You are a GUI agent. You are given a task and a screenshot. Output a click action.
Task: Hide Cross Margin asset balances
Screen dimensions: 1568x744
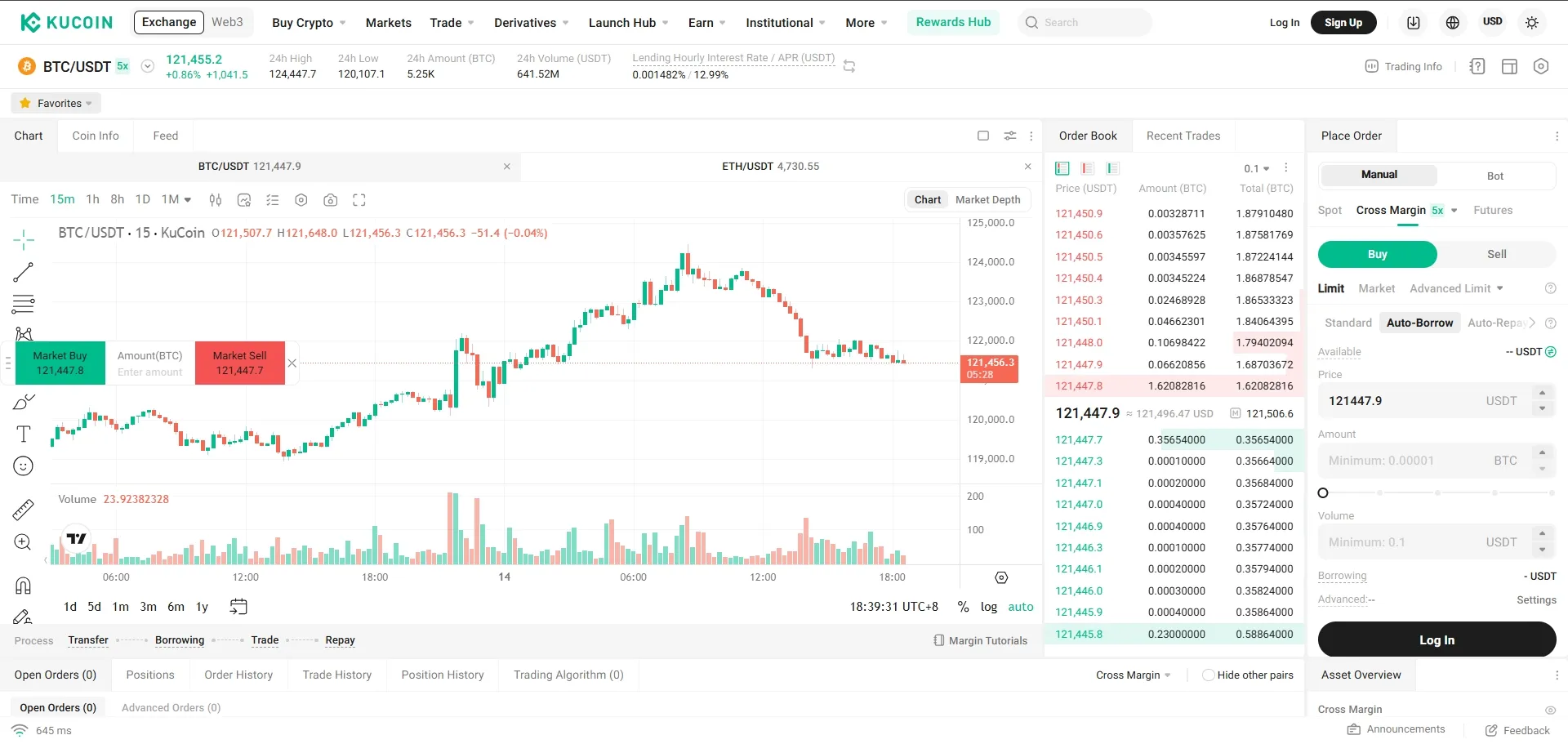(x=1550, y=711)
